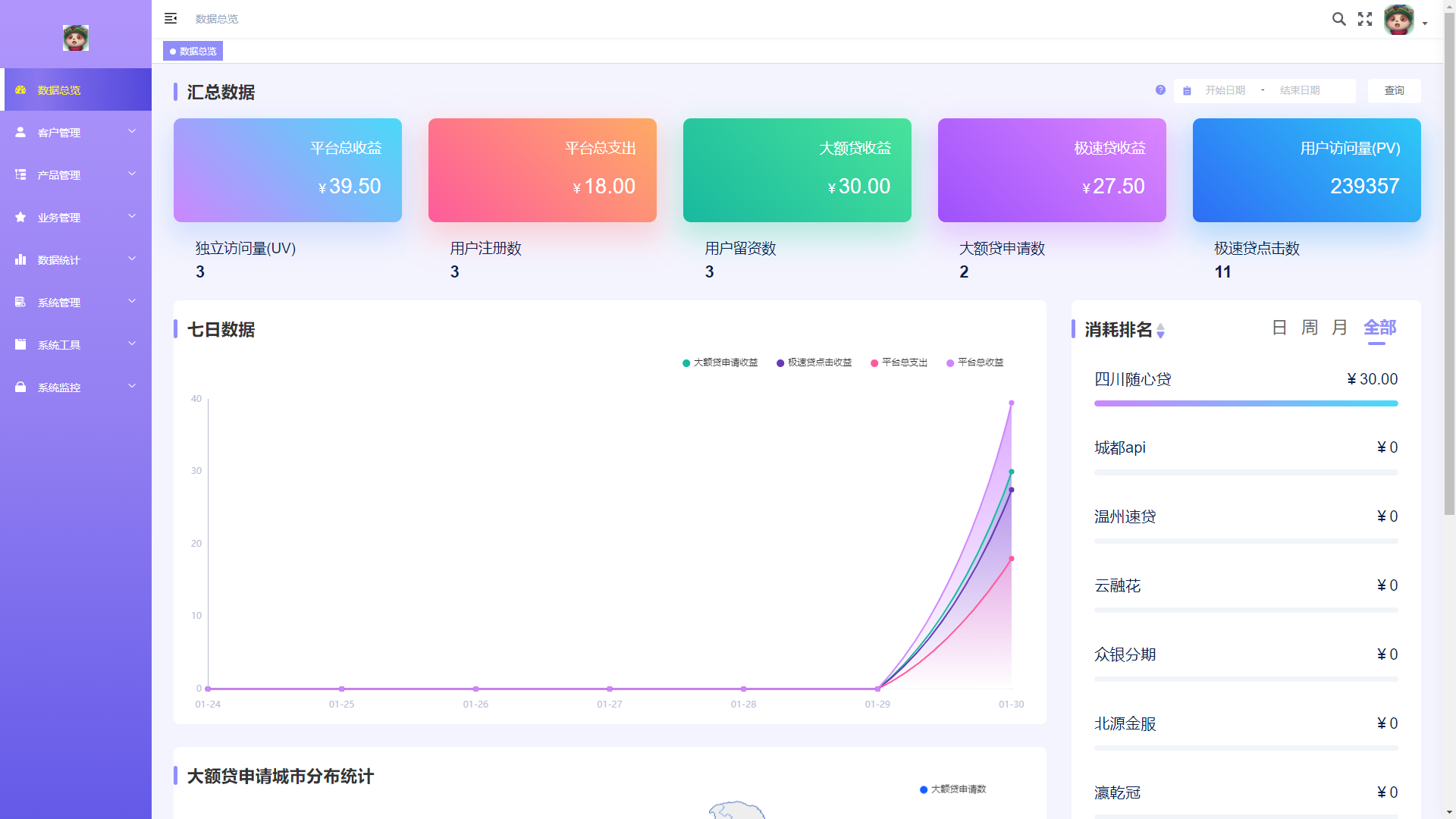This screenshot has height=819, width=1456.
Task: Open search via magnifier icon
Action: pyautogui.click(x=1338, y=19)
